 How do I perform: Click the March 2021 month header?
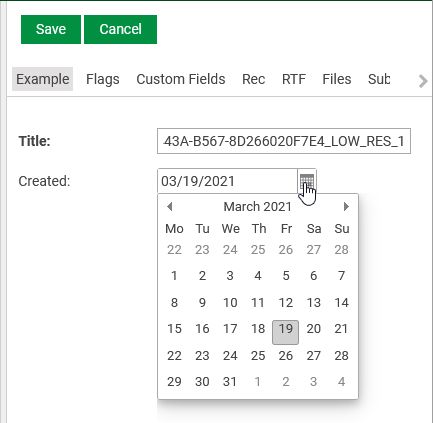pyautogui.click(x=258, y=207)
